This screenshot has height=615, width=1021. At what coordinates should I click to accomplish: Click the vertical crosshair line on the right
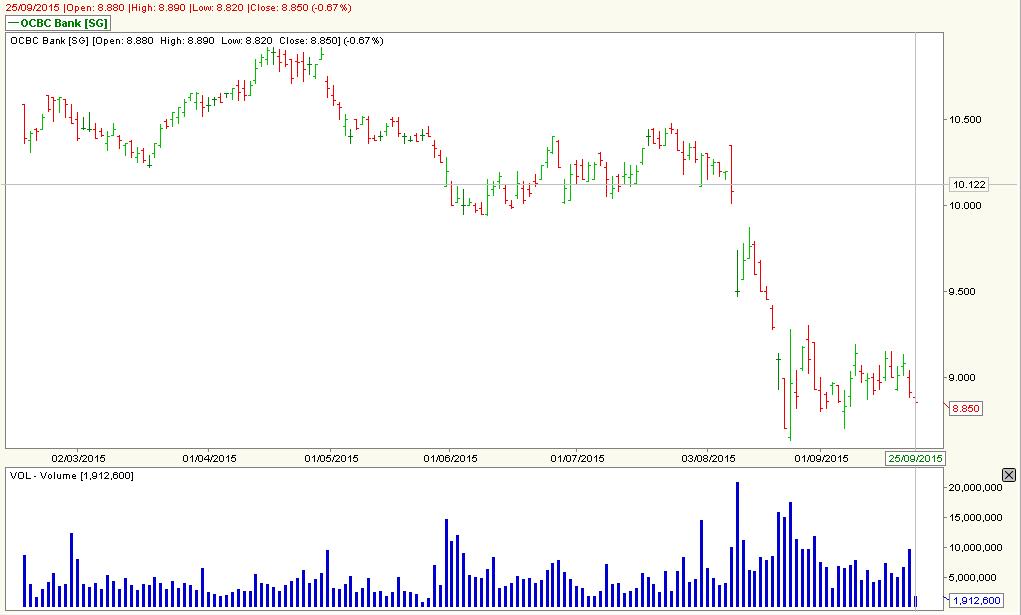[x=916, y=250]
